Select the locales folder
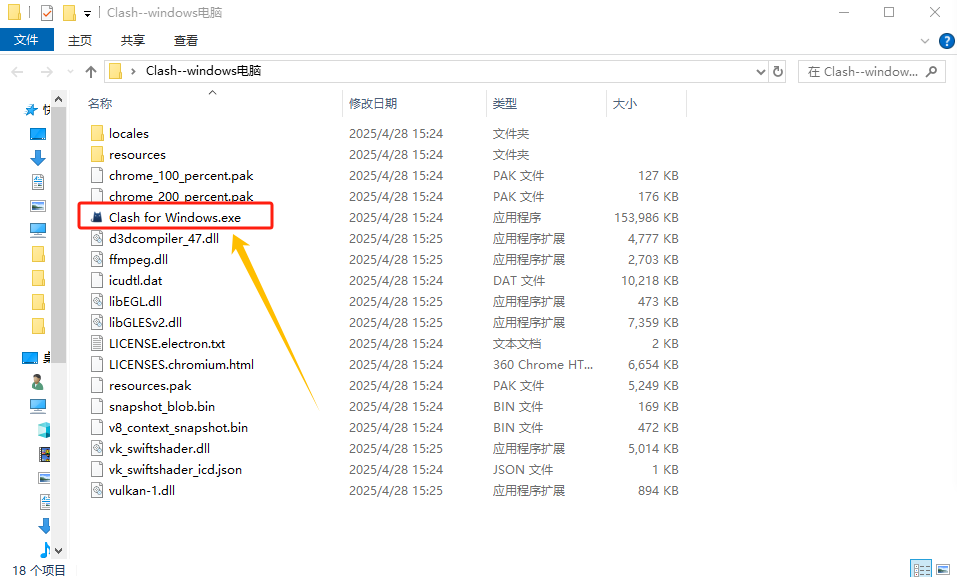The width and height of the screenshot is (957, 577). point(128,133)
